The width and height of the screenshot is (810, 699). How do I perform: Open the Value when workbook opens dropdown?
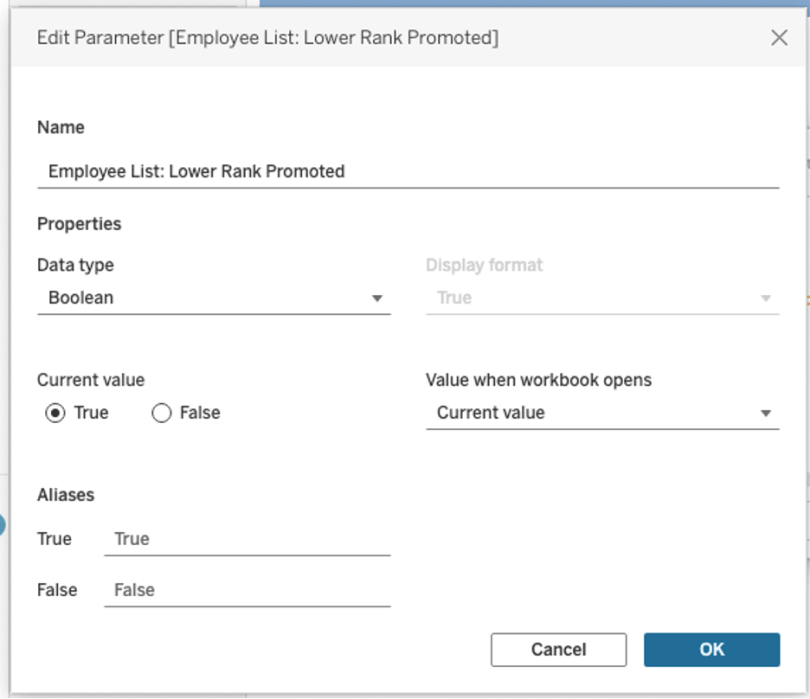click(x=602, y=413)
